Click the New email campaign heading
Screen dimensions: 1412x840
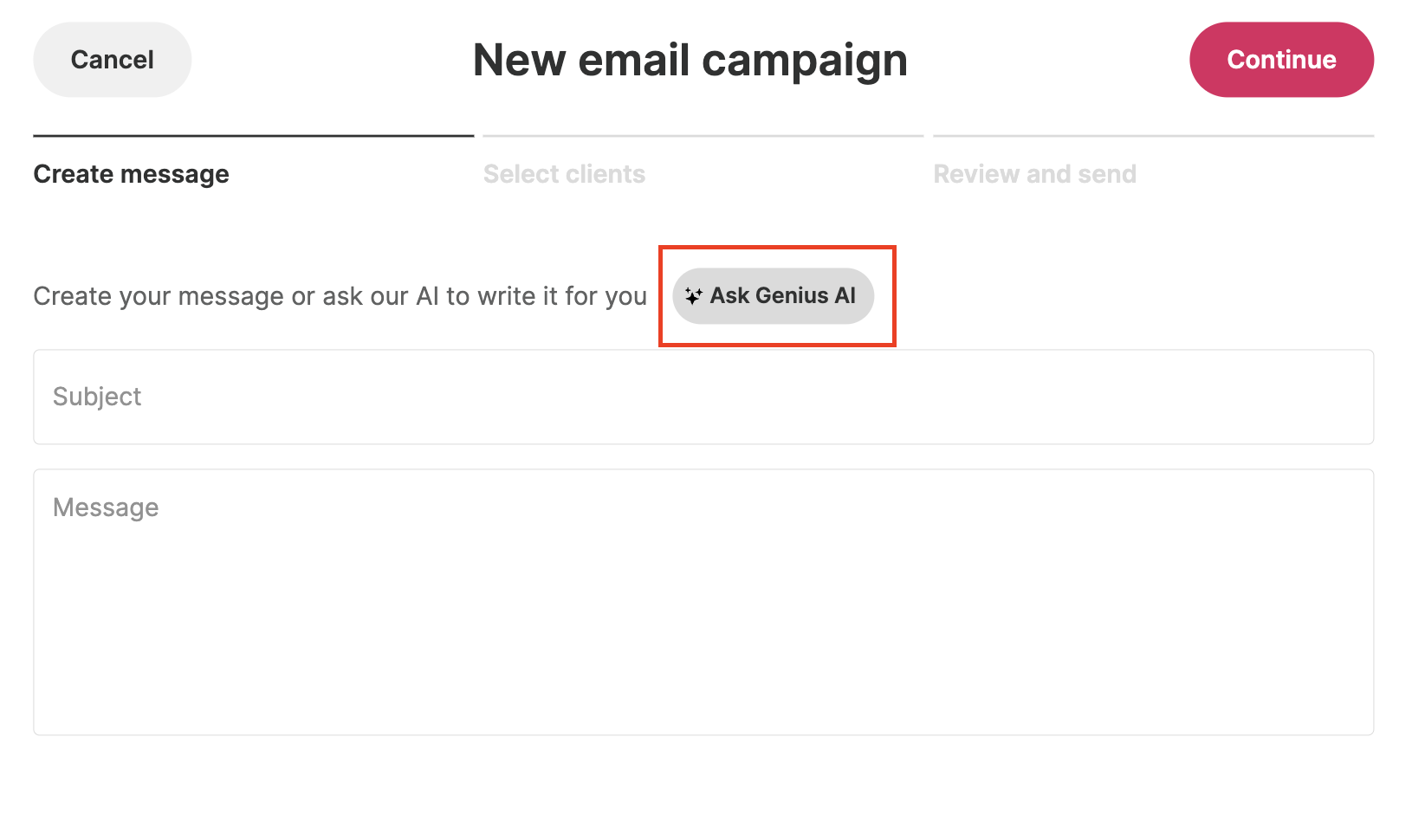click(690, 60)
